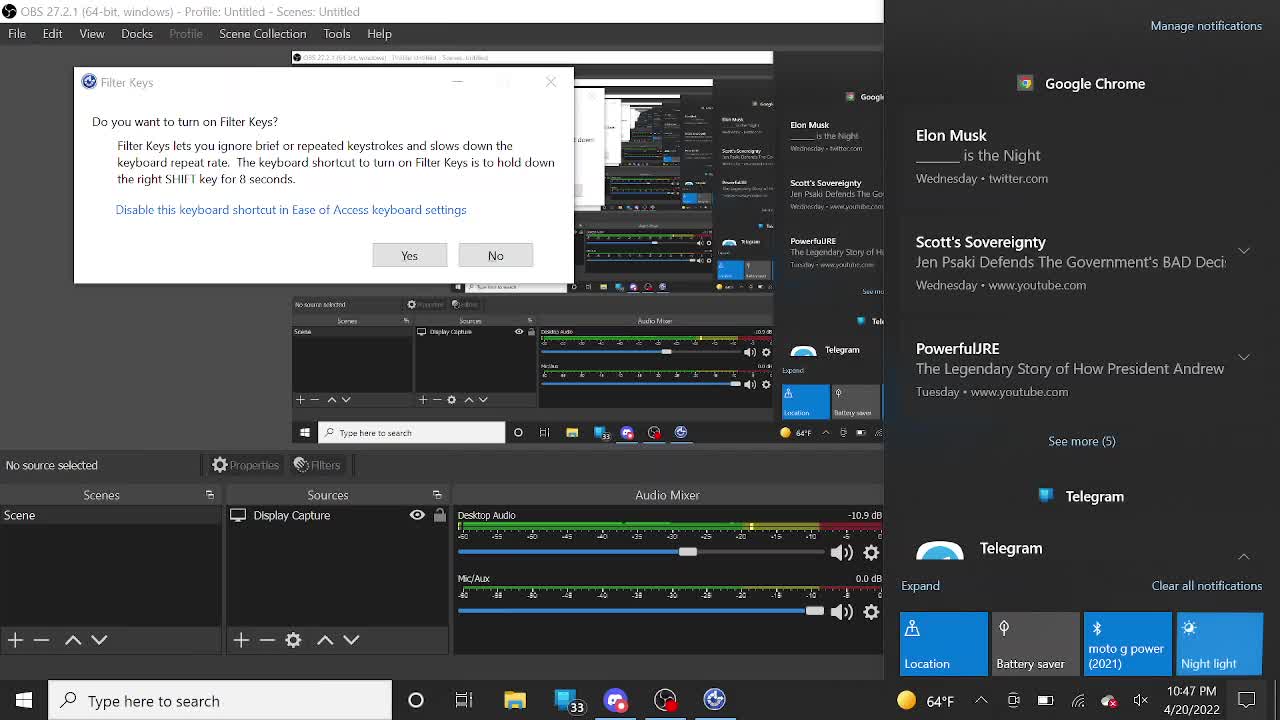Move source down in the Sources list
1280x720 pixels.
[351, 640]
